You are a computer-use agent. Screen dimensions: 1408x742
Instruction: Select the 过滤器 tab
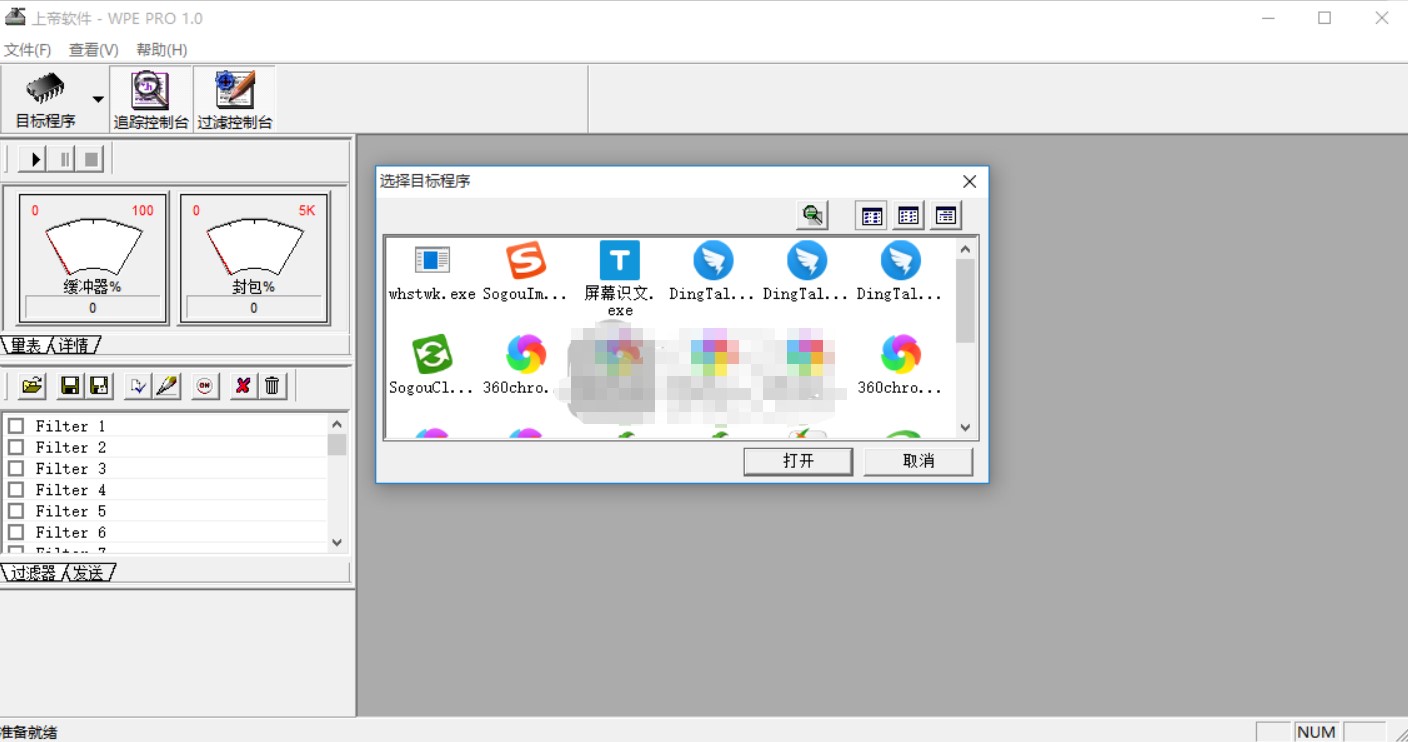pyautogui.click(x=33, y=573)
